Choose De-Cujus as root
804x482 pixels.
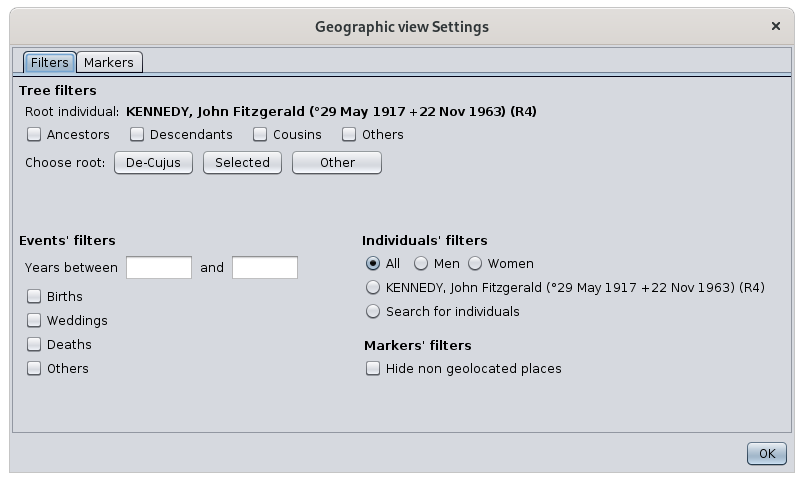pyautogui.click(x=153, y=163)
